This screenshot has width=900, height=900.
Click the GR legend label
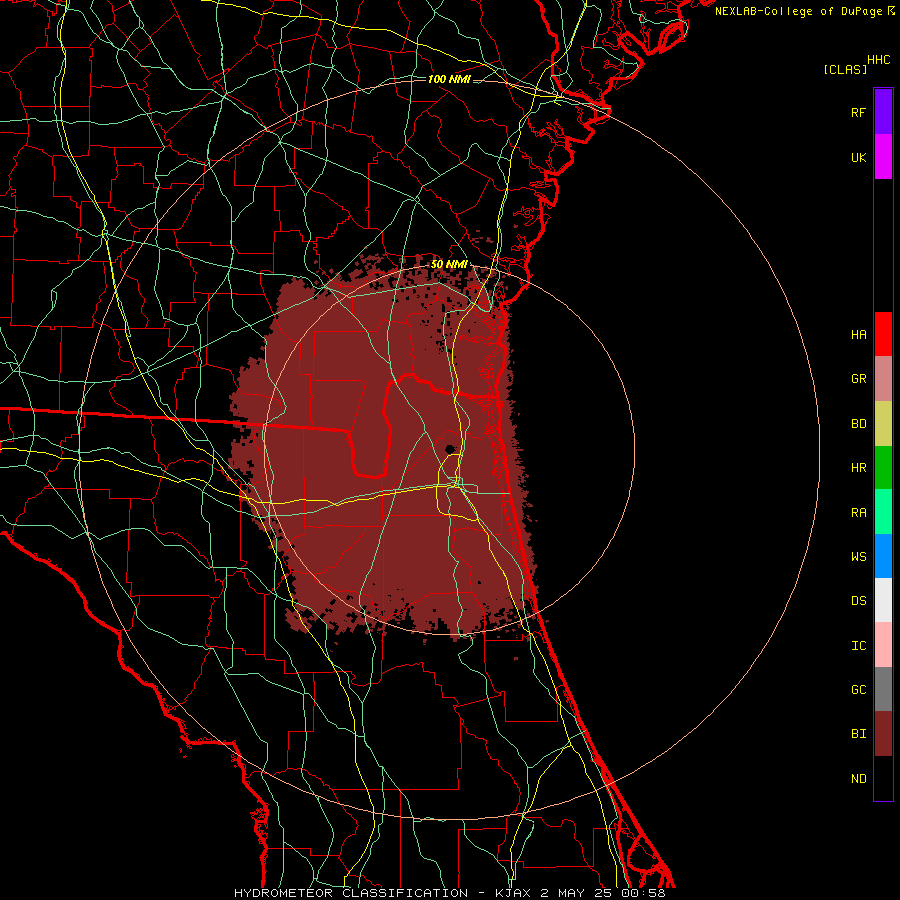[858, 379]
